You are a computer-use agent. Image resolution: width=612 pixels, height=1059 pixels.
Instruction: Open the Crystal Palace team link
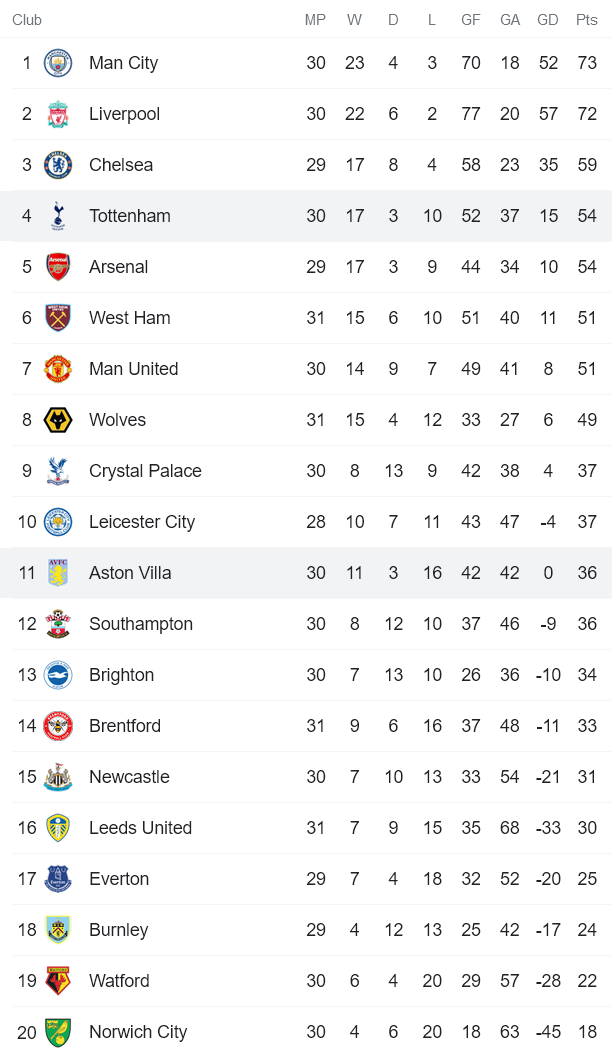[x=145, y=471]
